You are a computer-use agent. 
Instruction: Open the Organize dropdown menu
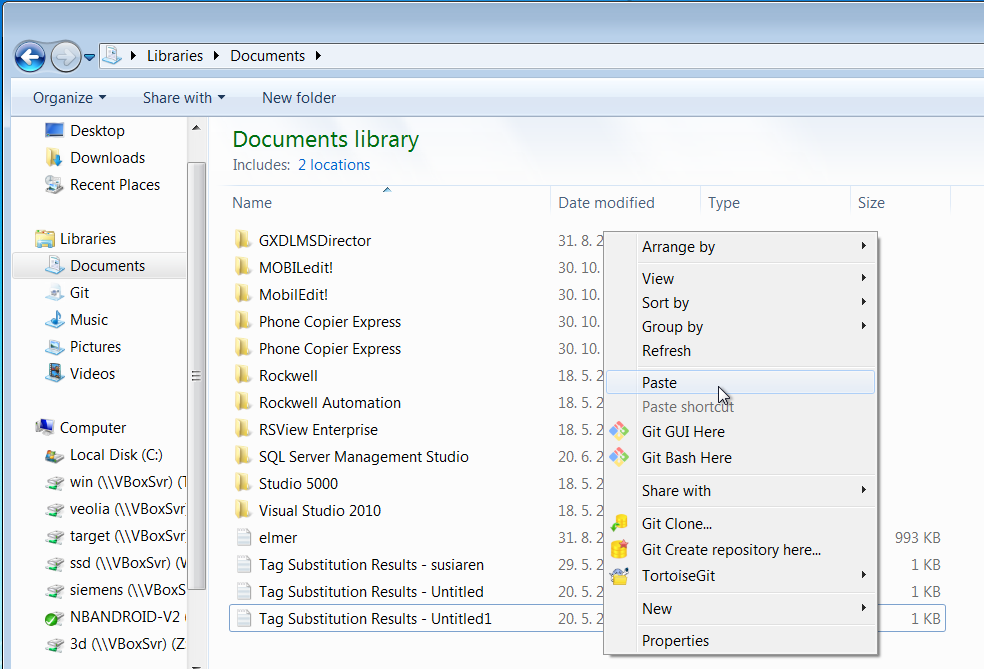point(69,98)
